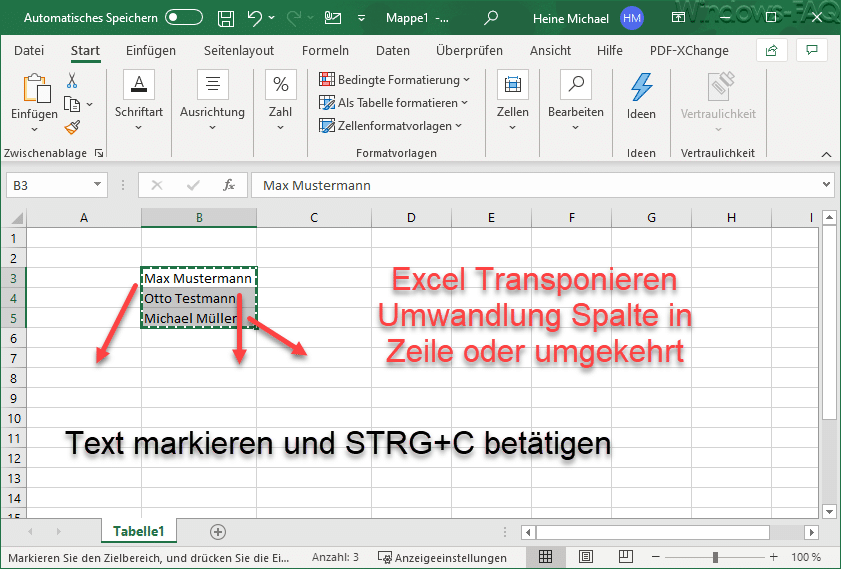Select the cell containing Michael Müller
This screenshot has height=569, width=841.
[199, 318]
